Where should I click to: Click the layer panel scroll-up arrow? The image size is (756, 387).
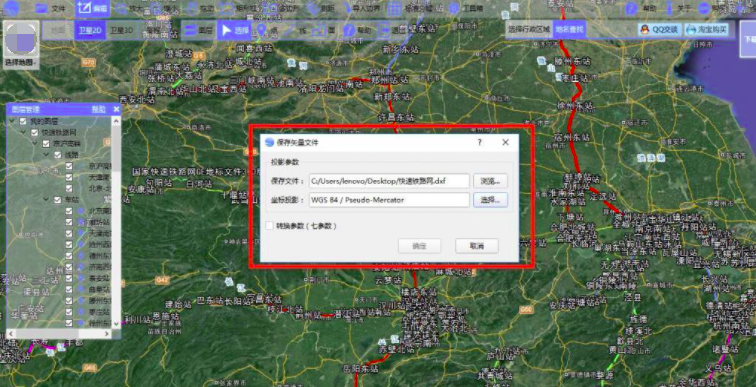(116, 120)
